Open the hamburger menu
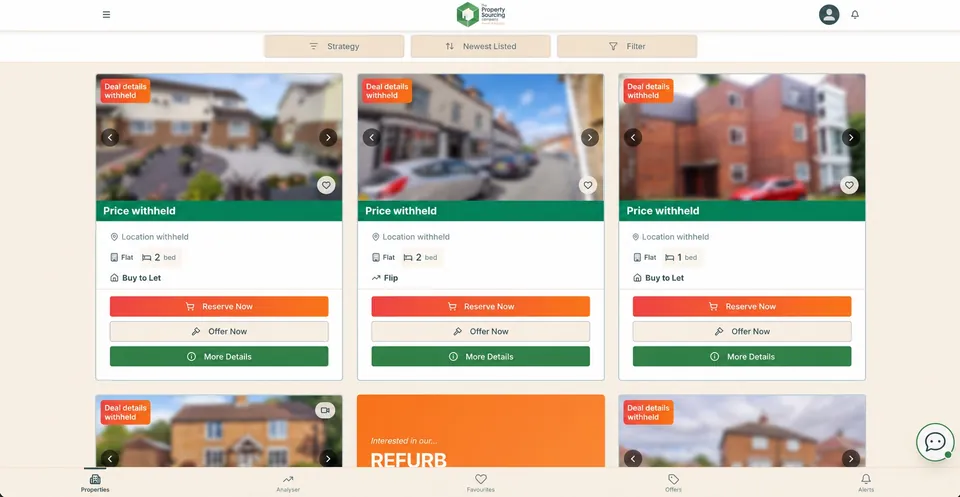 (107, 15)
